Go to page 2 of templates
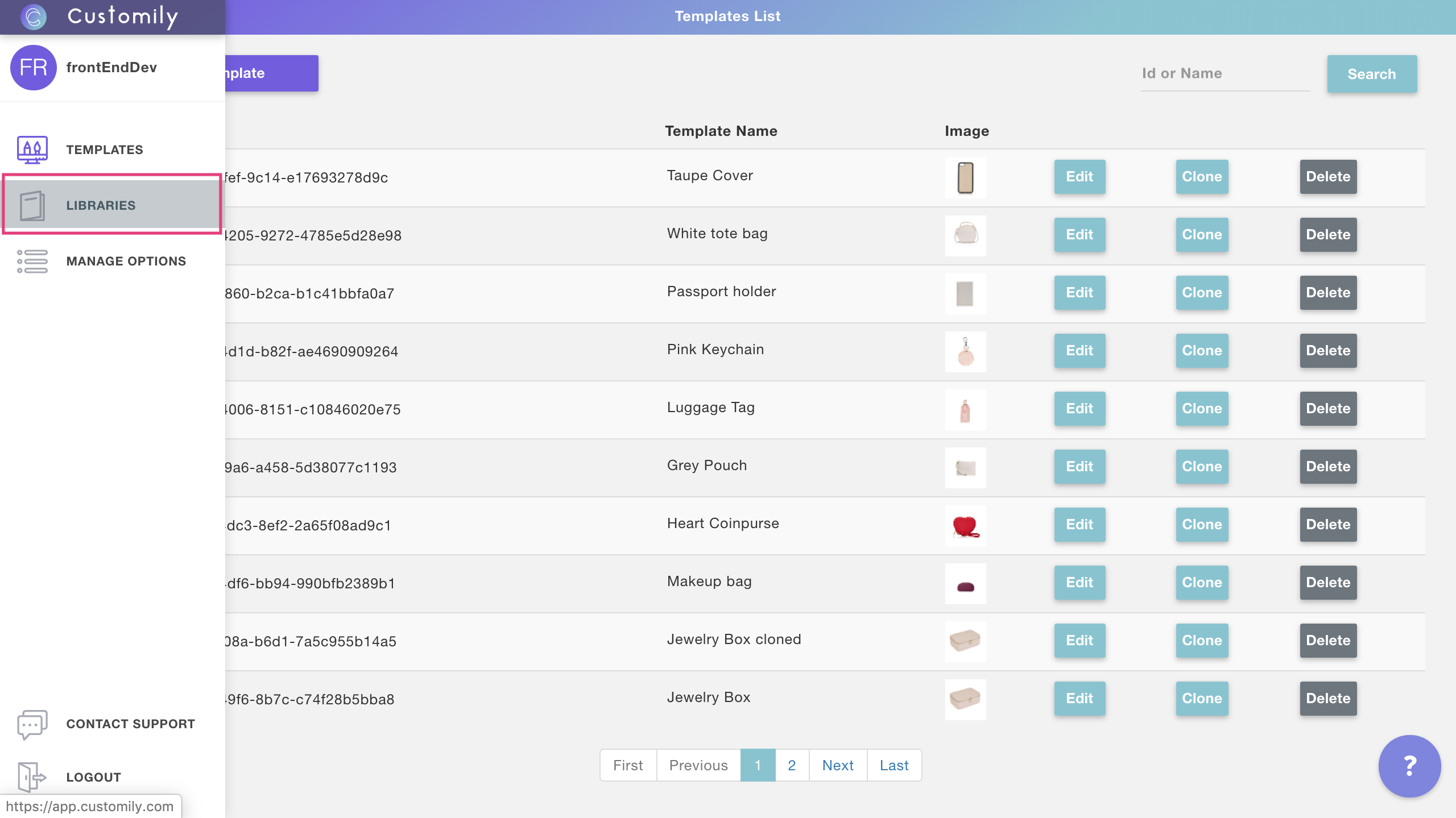This screenshot has height=818, width=1456. click(791, 765)
